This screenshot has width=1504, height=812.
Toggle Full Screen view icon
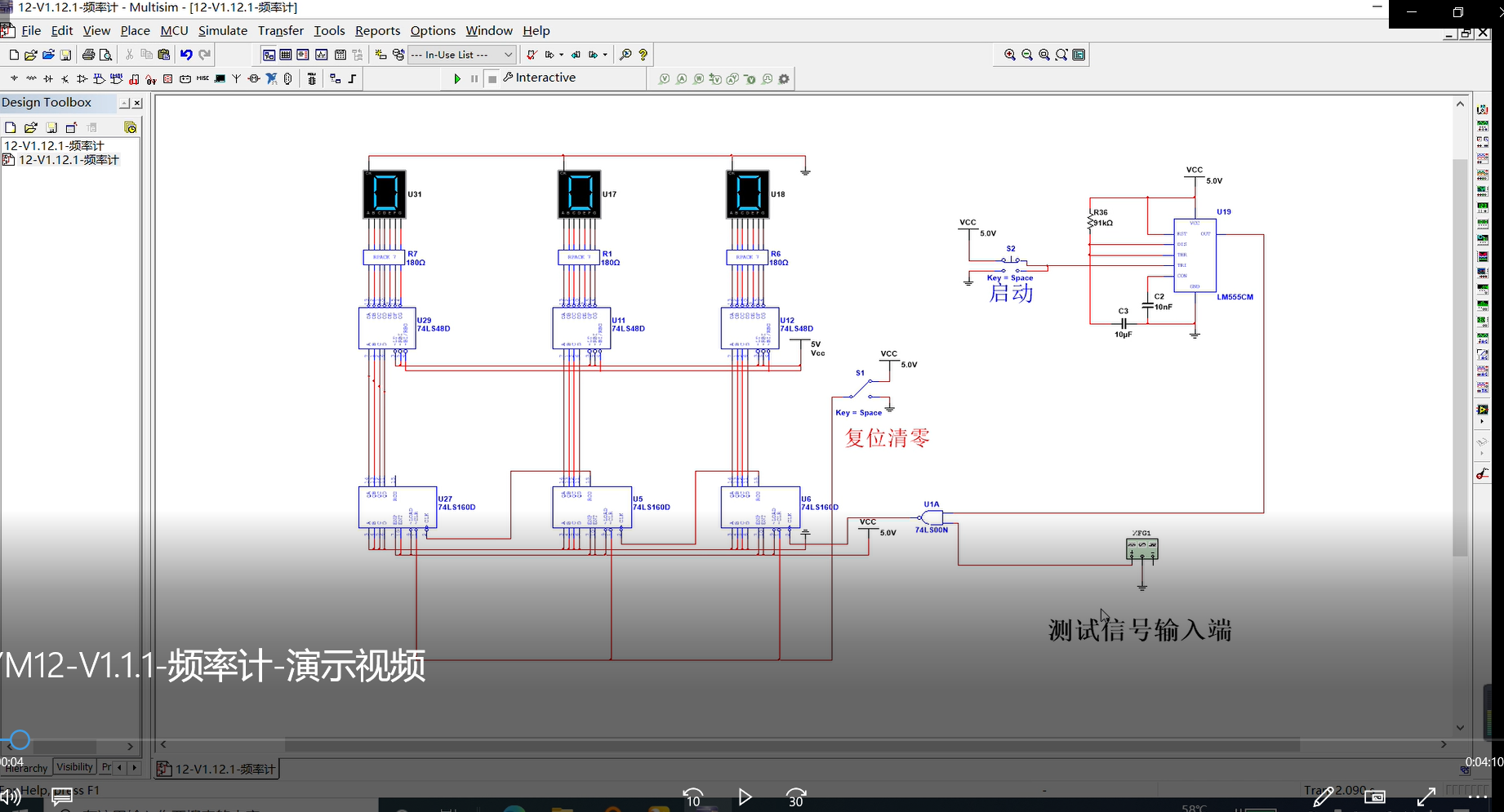tap(1079, 55)
